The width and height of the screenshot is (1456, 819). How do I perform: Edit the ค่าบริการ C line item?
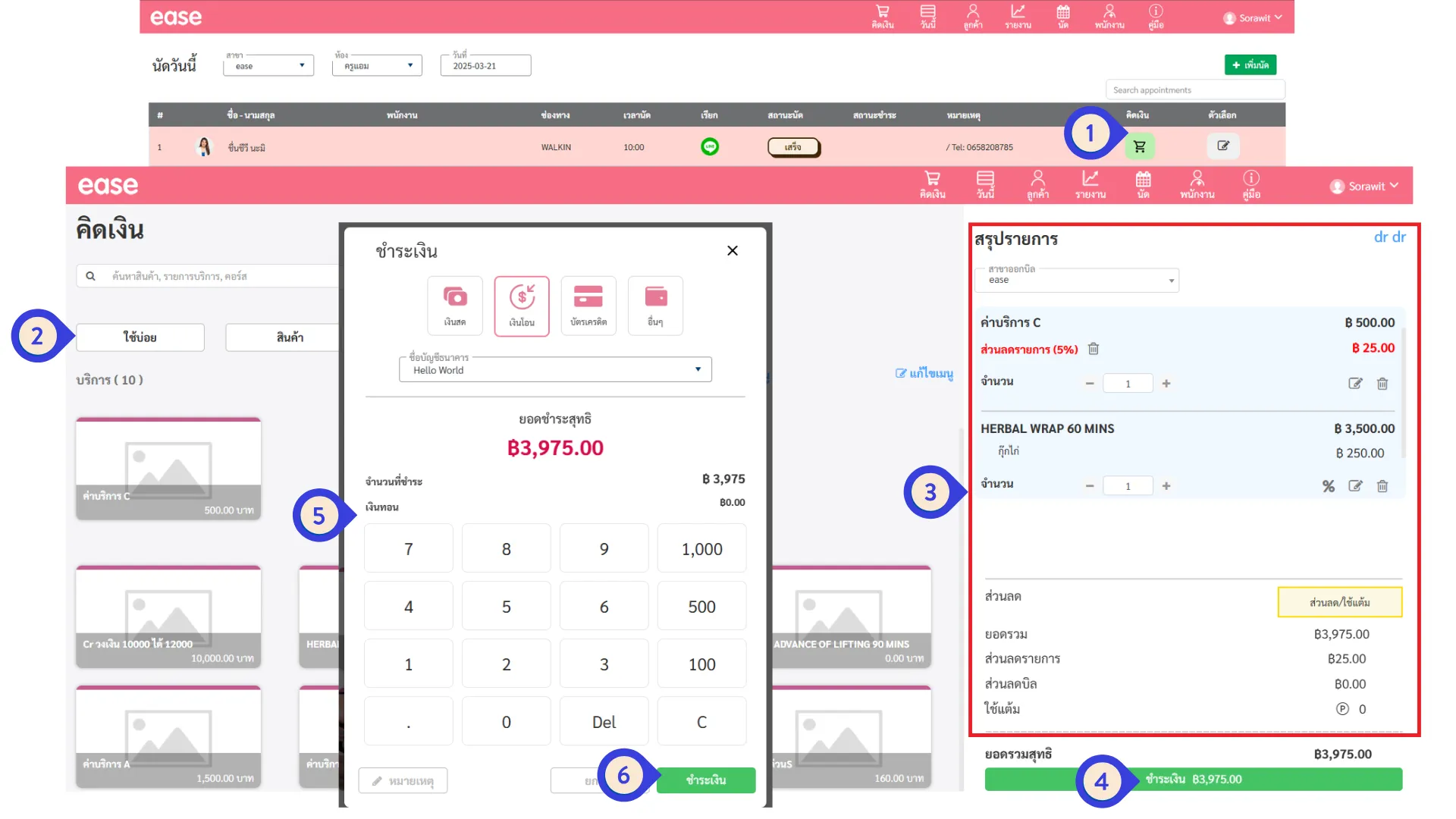pyautogui.click(x=1355, y=384)
